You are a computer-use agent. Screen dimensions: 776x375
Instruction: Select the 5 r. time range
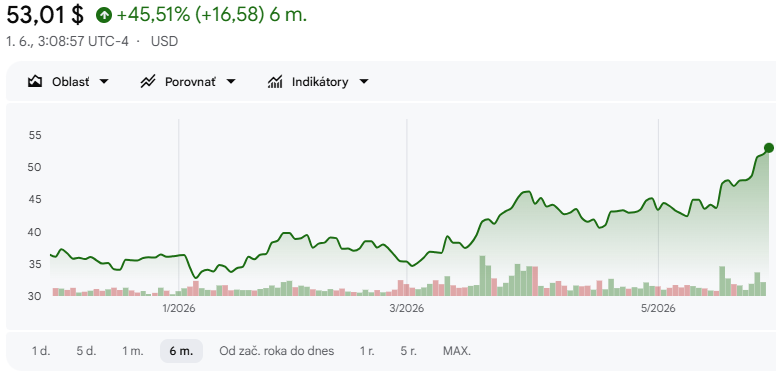coord(408,351)
